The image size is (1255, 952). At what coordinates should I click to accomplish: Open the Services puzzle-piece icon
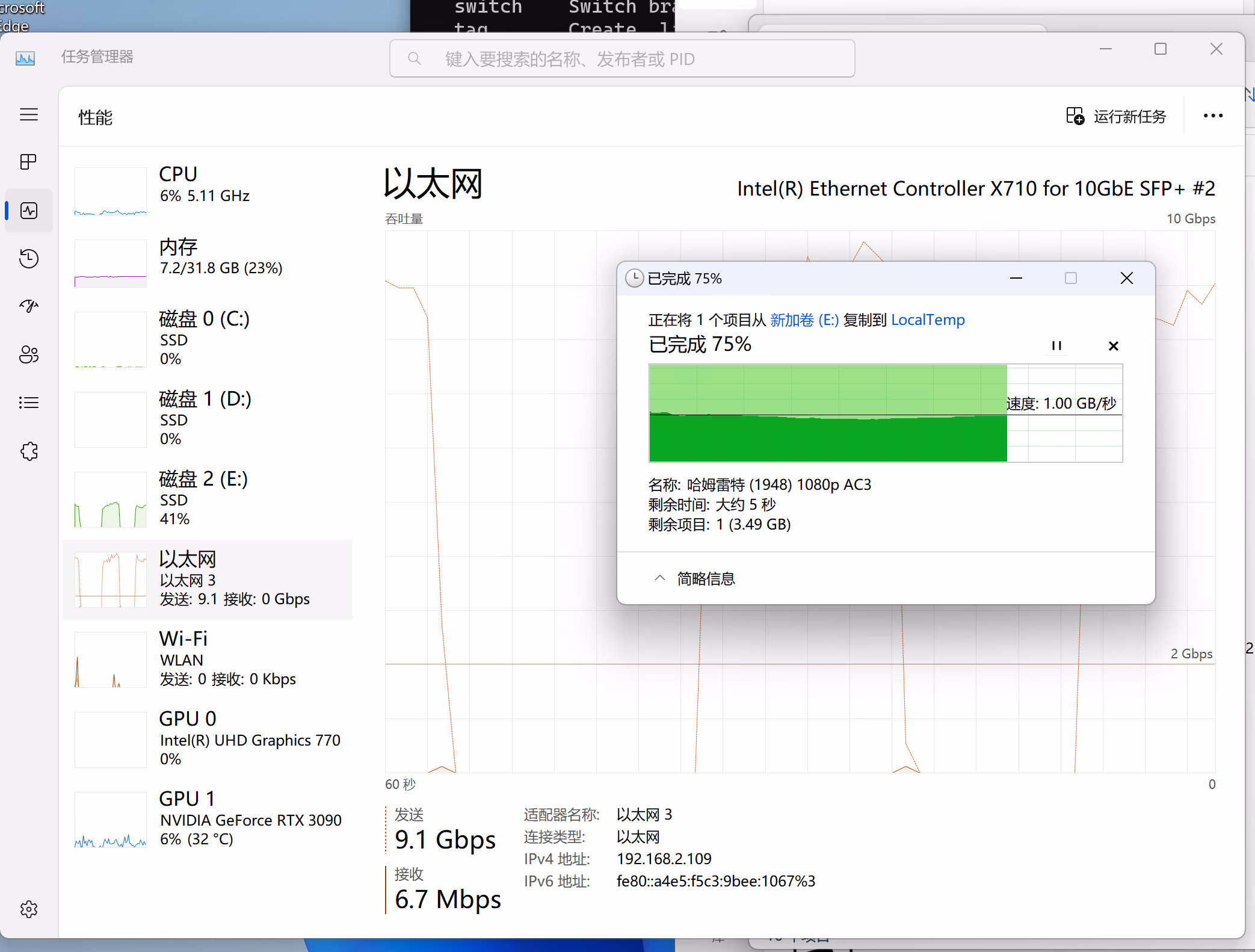tap(28, 451)
